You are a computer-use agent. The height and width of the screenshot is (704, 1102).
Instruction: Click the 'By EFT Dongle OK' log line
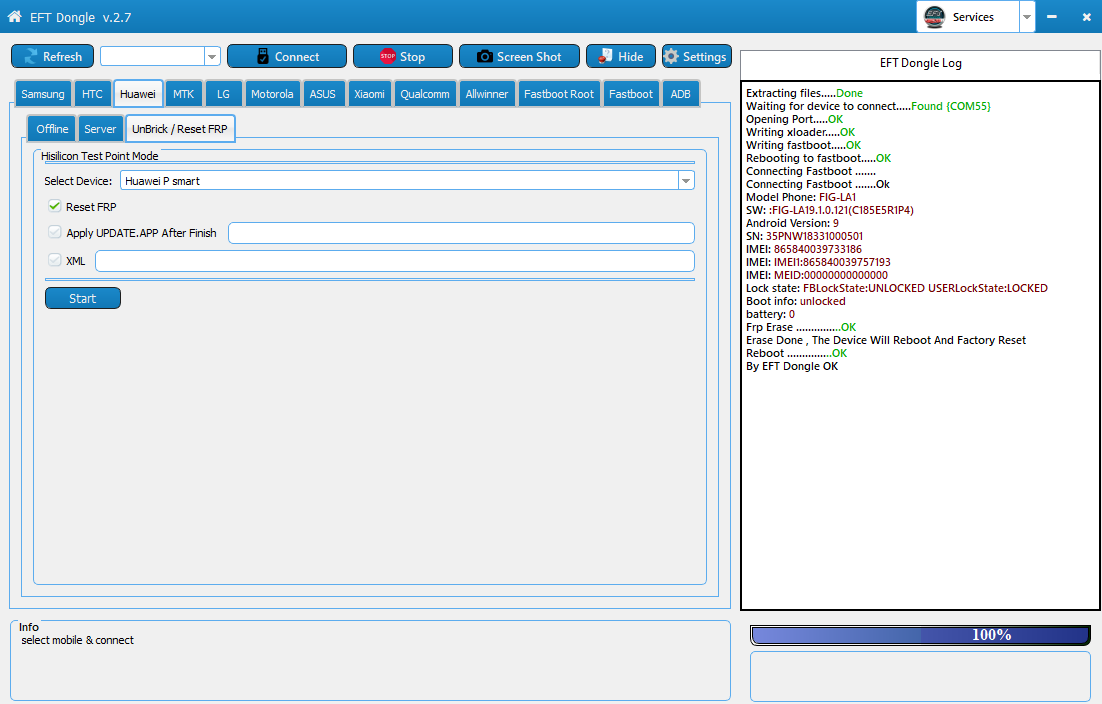click(792, 366)
